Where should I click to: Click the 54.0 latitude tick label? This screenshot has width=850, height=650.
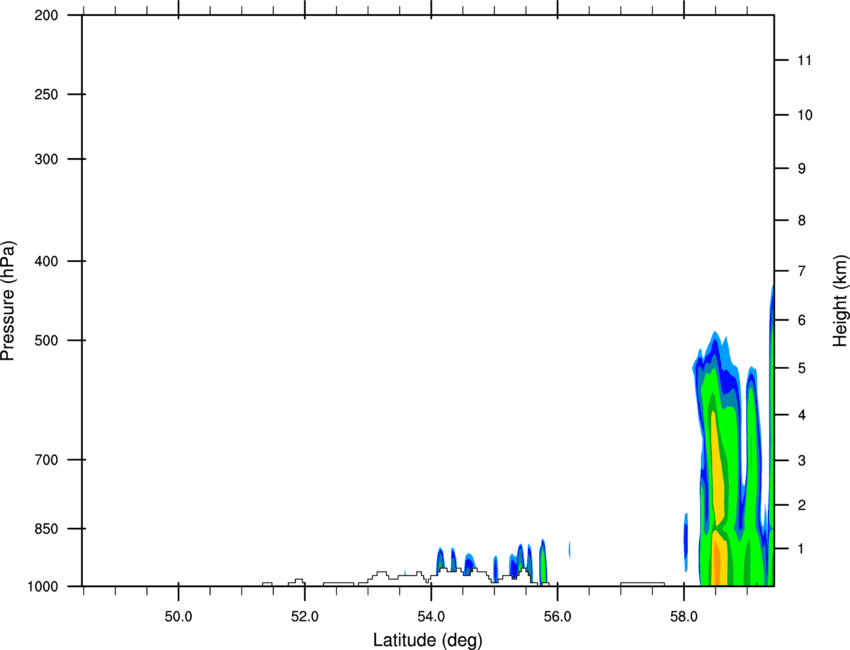click(431, 616)
